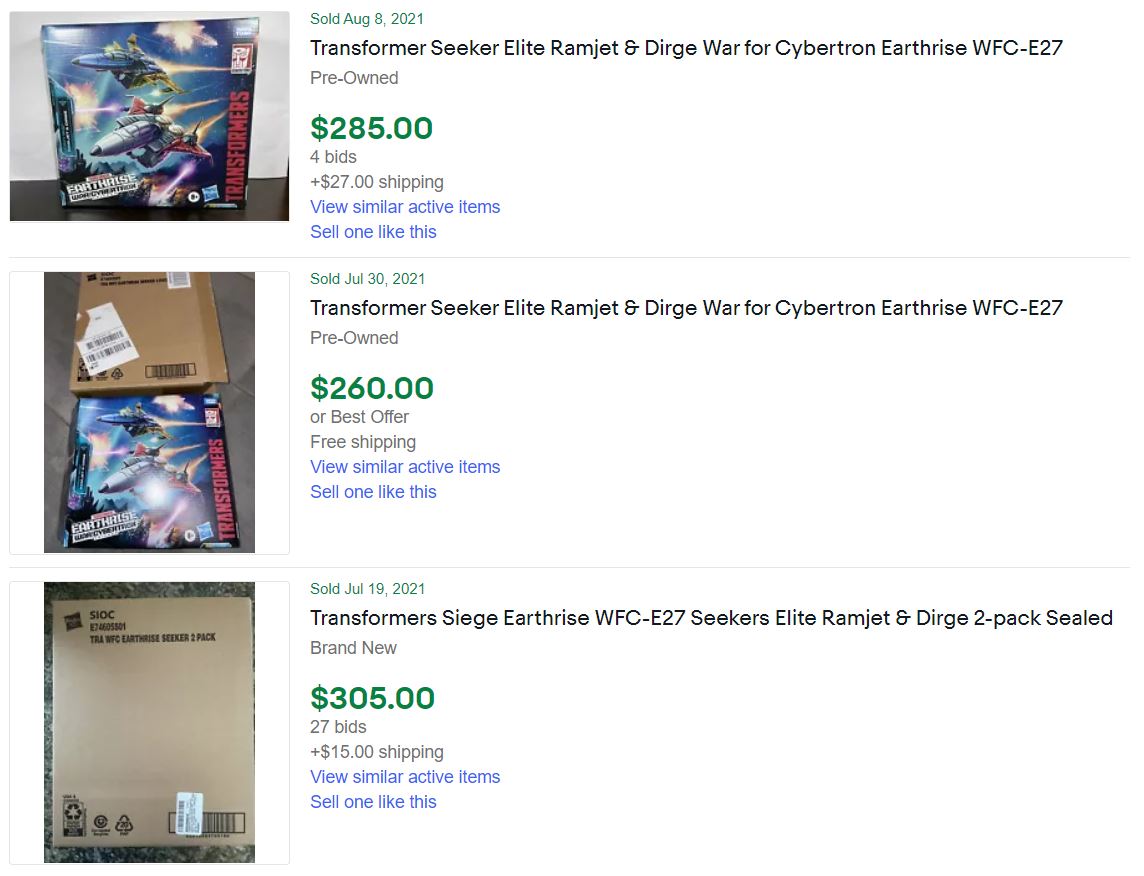View similar active items for the $305.00 listing
Image resolution: width=1144 pixels, height=876 pixels.
pos(405,777)
